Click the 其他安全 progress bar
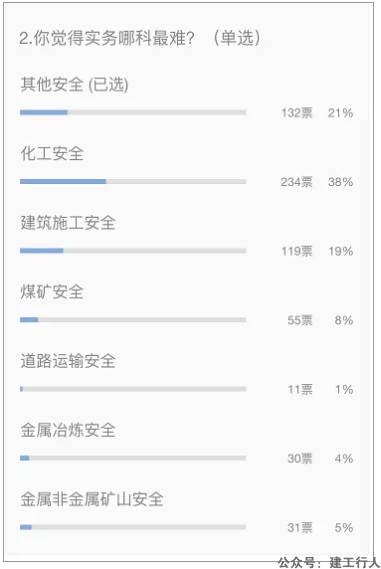Image resolution: width=381 pixels, height=569 pixels. pos(133,112)
